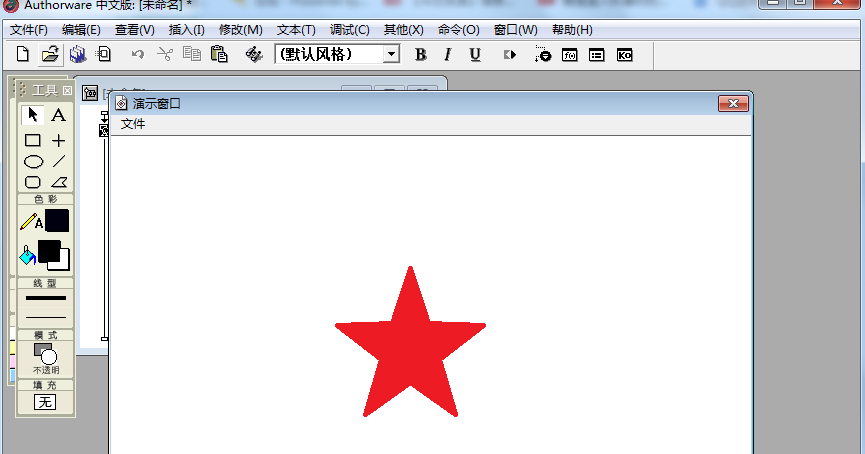Click the flowline window icon

tap(90, 93)
